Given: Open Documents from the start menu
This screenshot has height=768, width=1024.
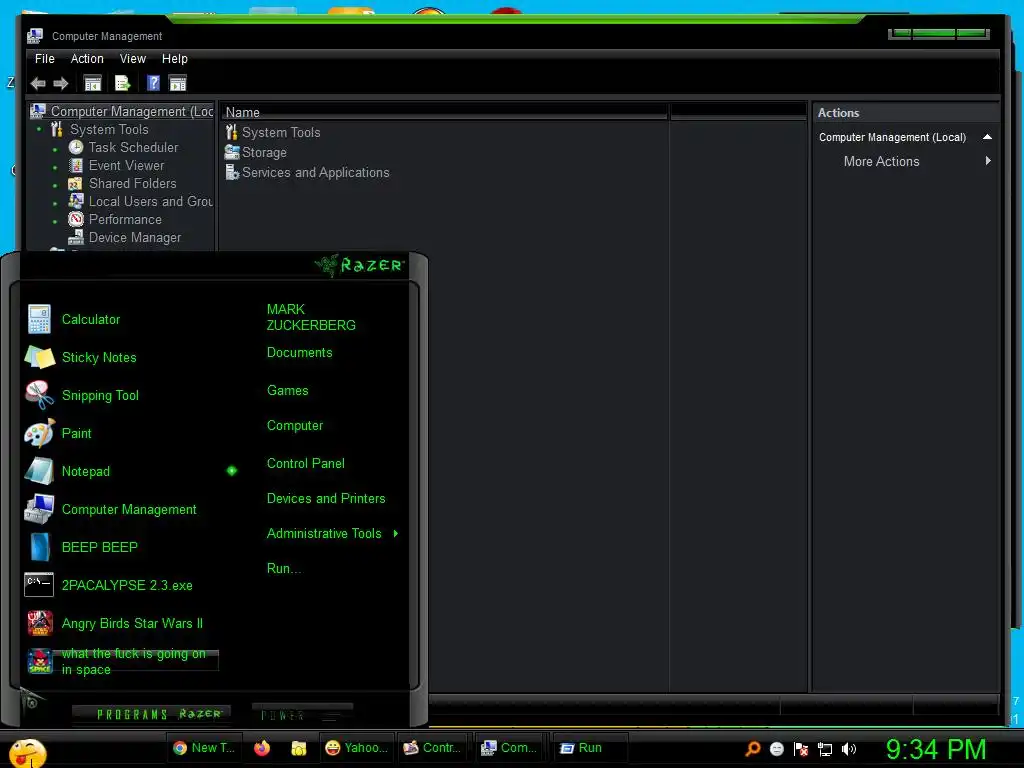Looking at the screenshot, I should (299, 353).
